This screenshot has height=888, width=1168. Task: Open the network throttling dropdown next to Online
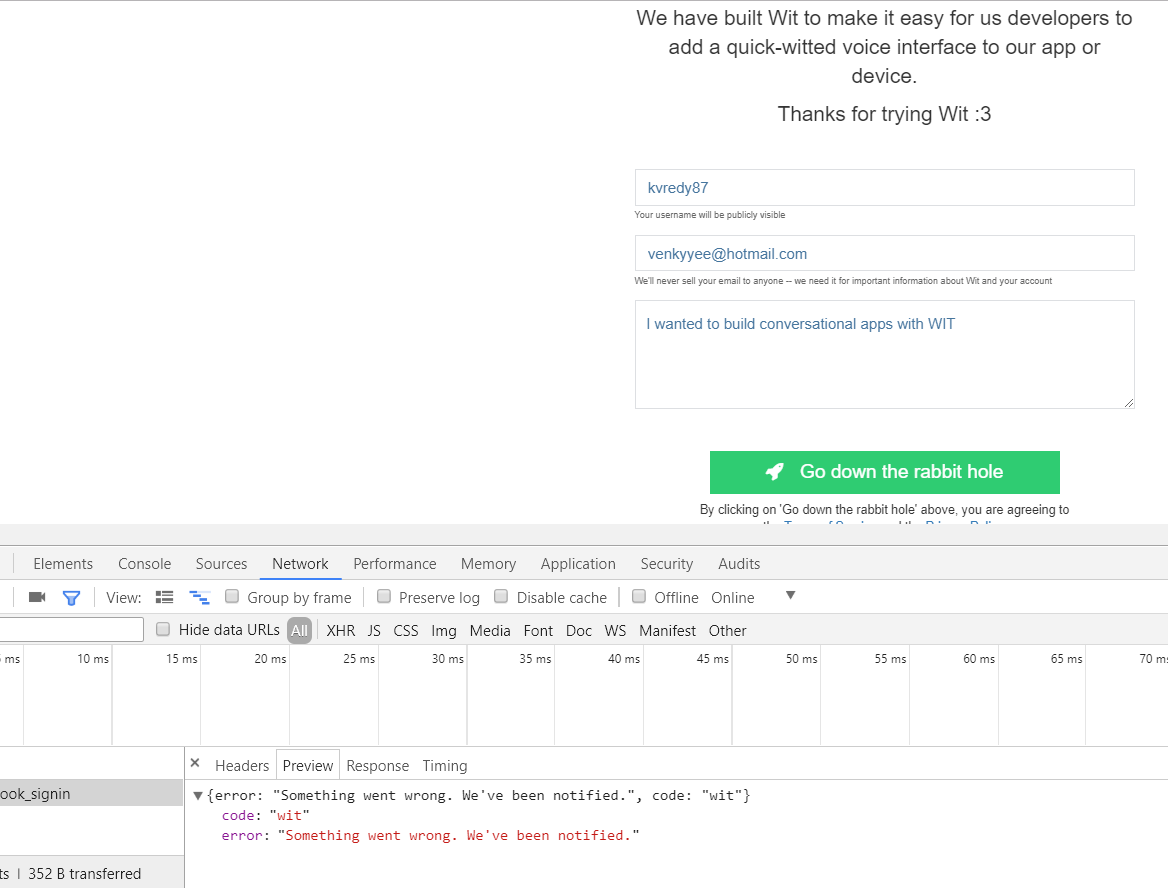[x=790, y=597]
